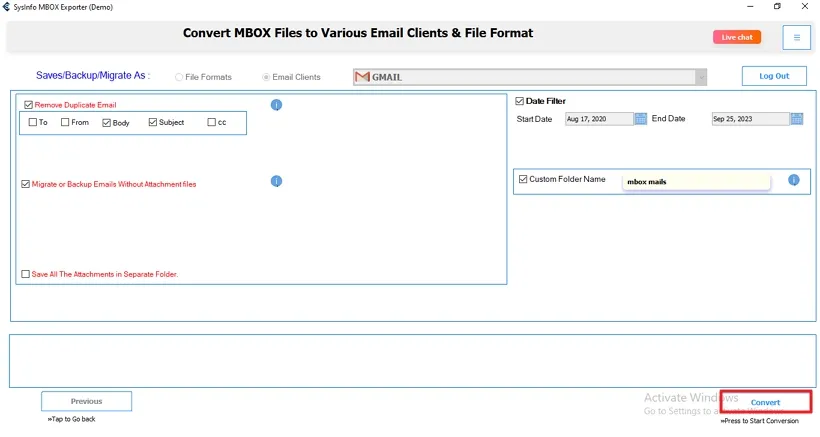Close the SysInfo MBOX Exporter window

point(805,7)
